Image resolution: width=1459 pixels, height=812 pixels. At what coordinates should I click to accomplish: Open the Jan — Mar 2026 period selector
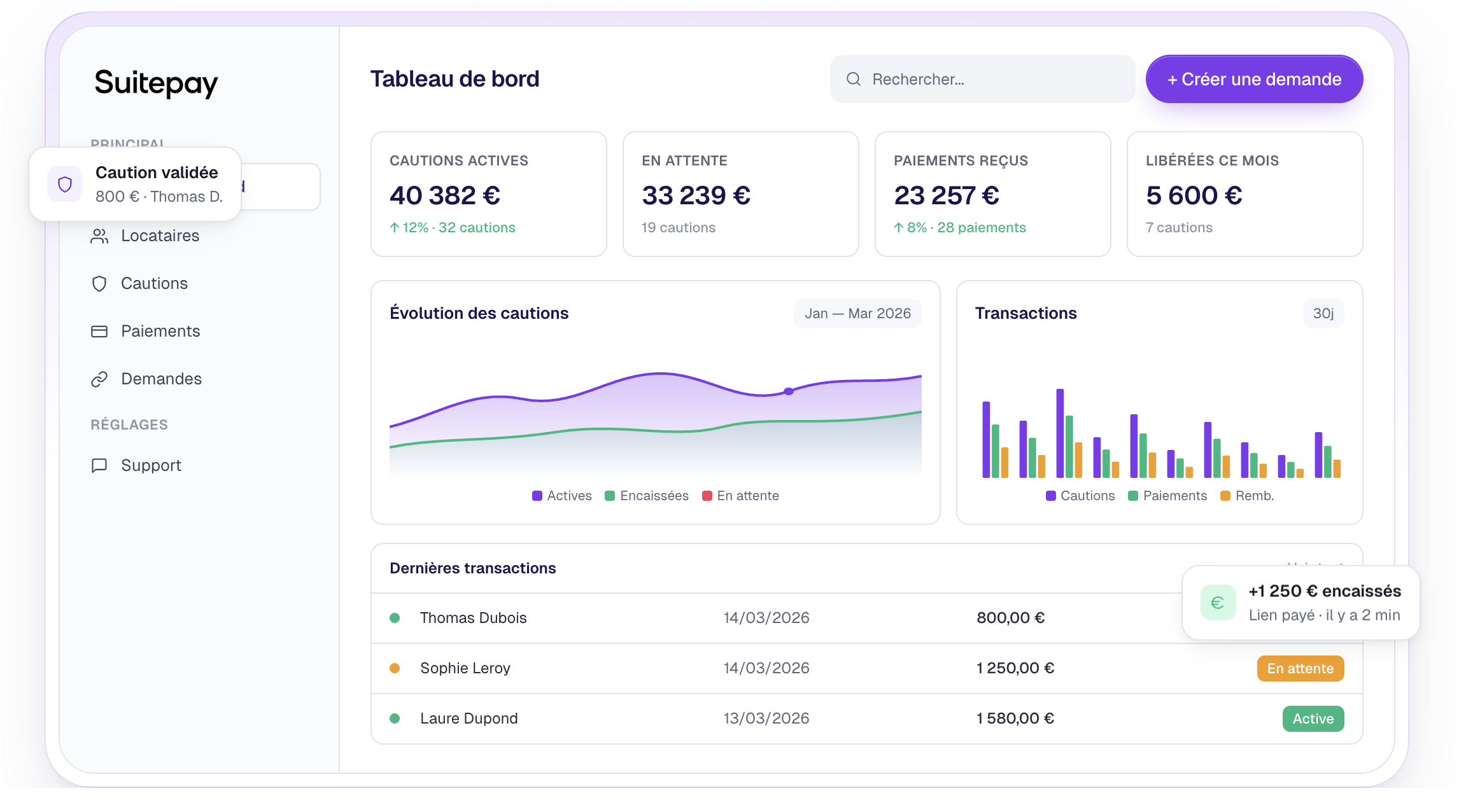coord(857,313)
